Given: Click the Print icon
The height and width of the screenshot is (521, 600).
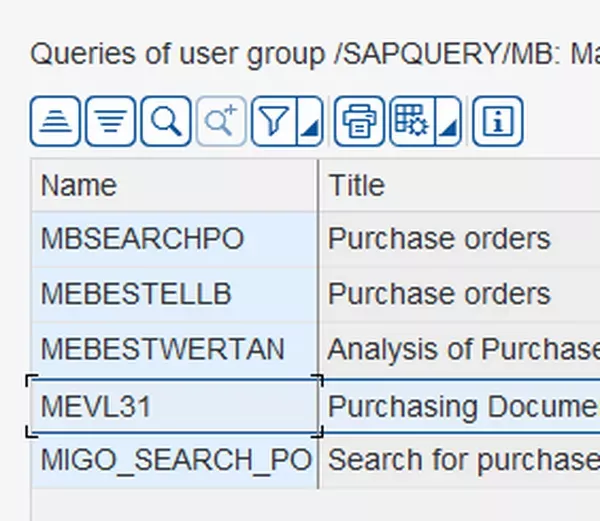Looking at the screenshot, I should click(359, 121).
